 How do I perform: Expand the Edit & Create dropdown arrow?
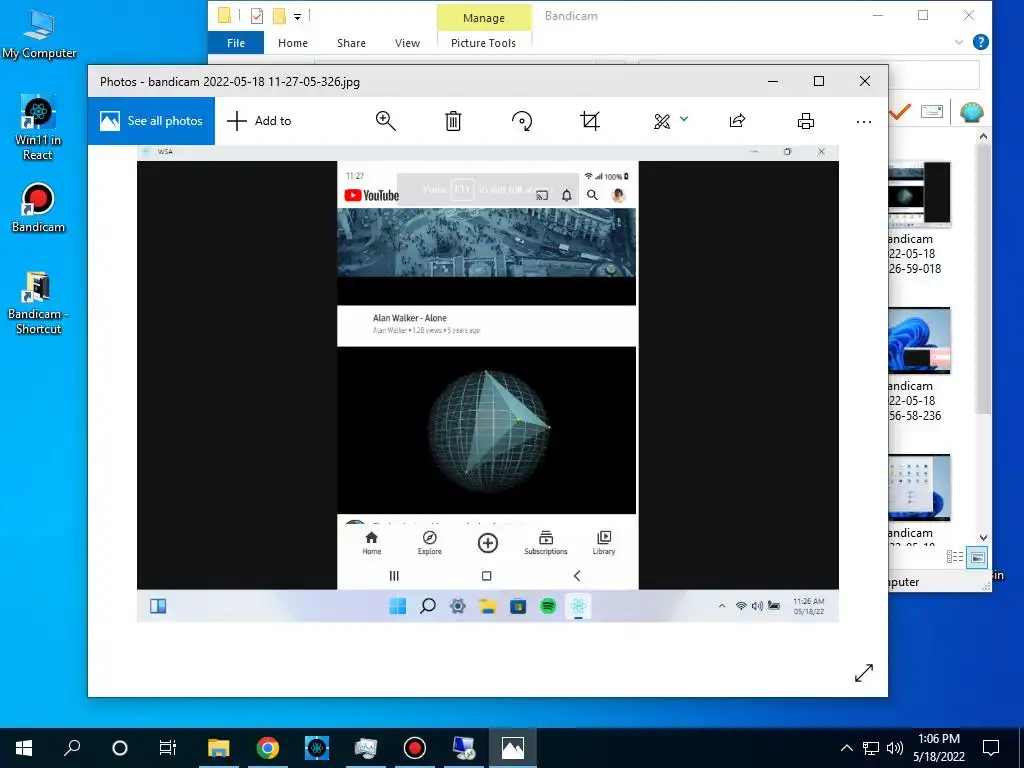(x=684, y=119)
